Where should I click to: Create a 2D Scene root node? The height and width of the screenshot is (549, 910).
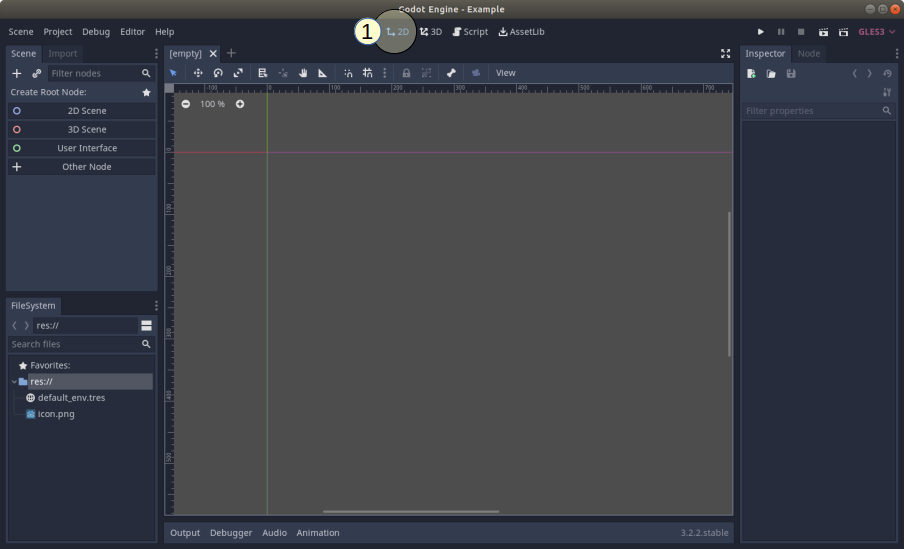tap(81, 111)
